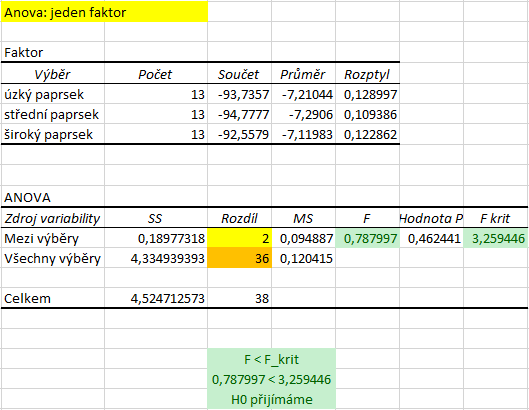Screen dimensions: 529x410
Task: Select variance cell 0,109386
Action: tap(367, 114)
